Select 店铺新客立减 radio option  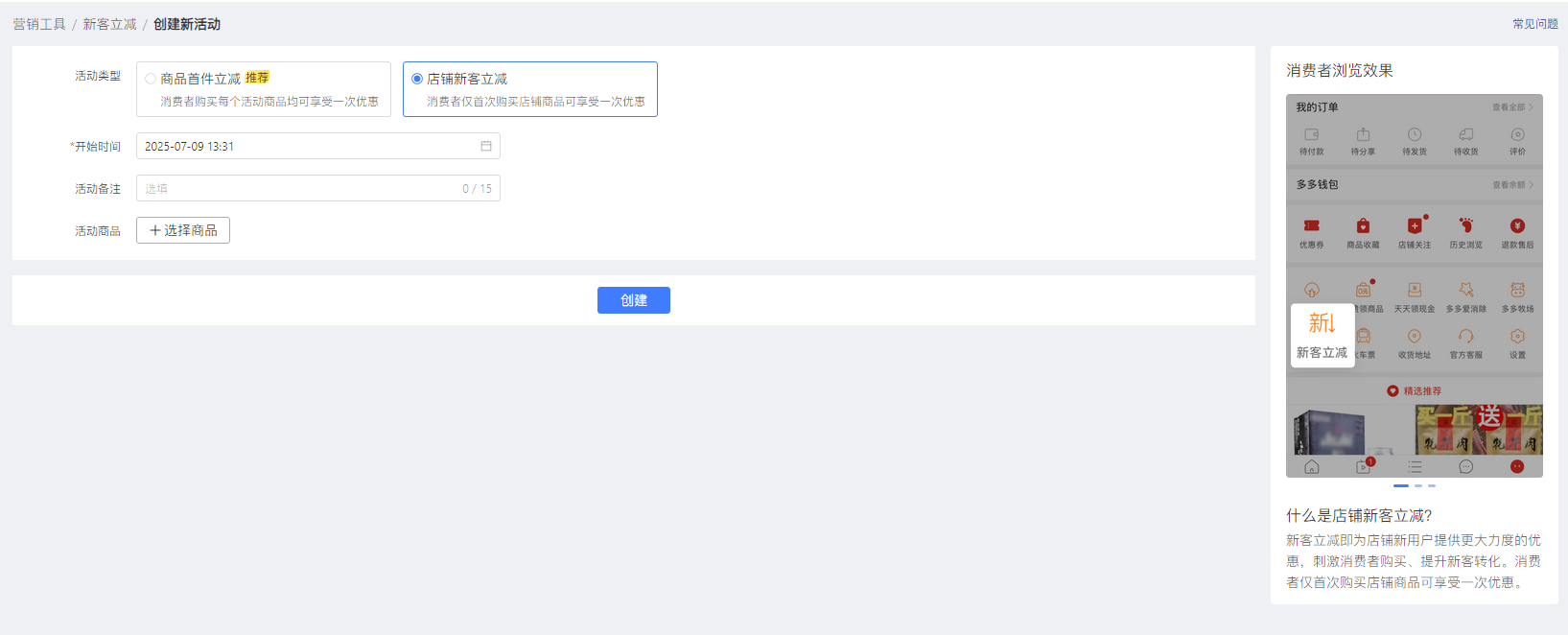pos(417,79)
